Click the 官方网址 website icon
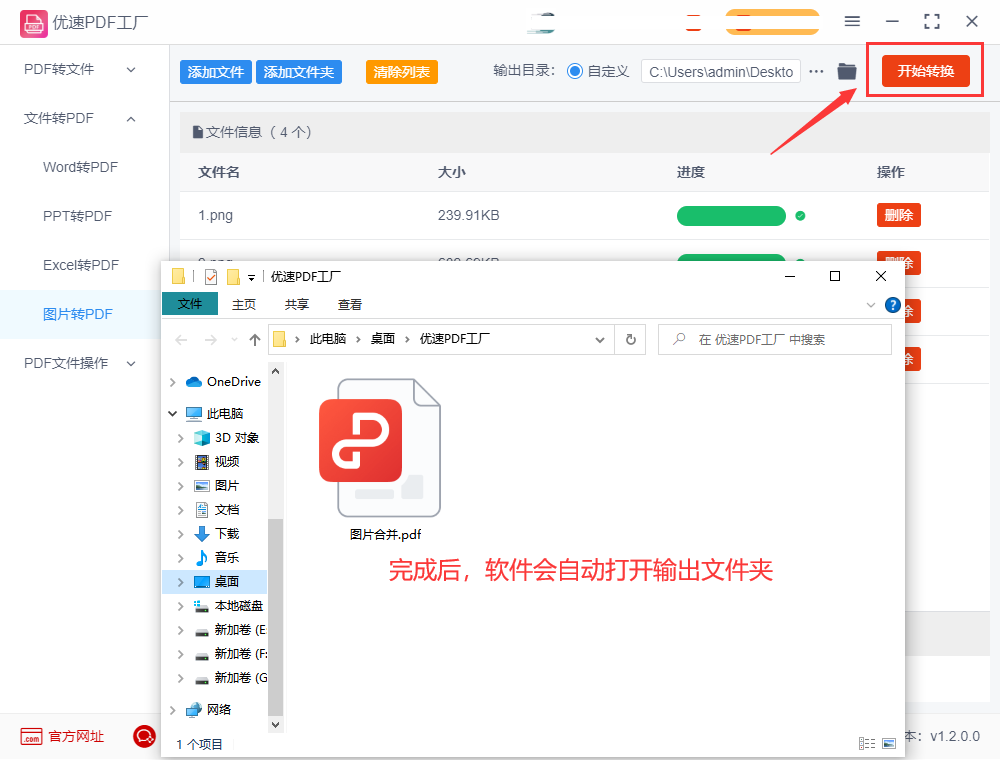 pos(31,736)
